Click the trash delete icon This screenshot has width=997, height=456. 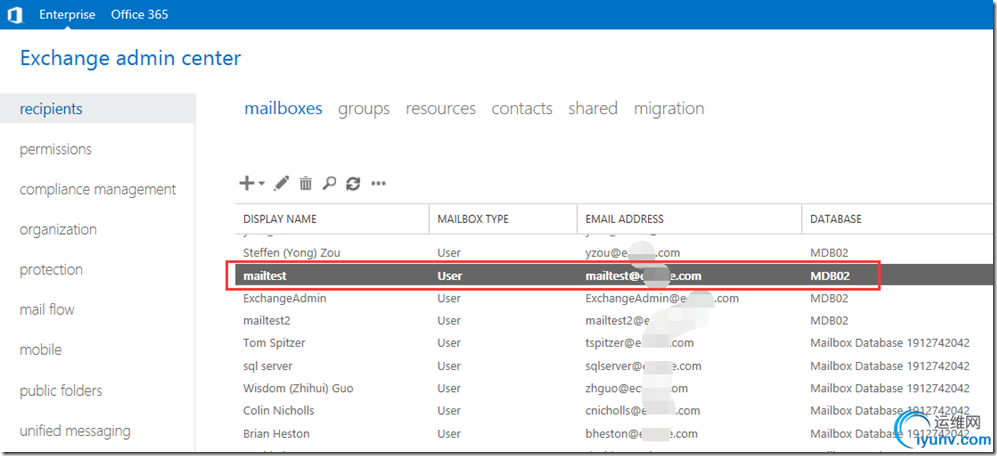(x=306, y=184)
